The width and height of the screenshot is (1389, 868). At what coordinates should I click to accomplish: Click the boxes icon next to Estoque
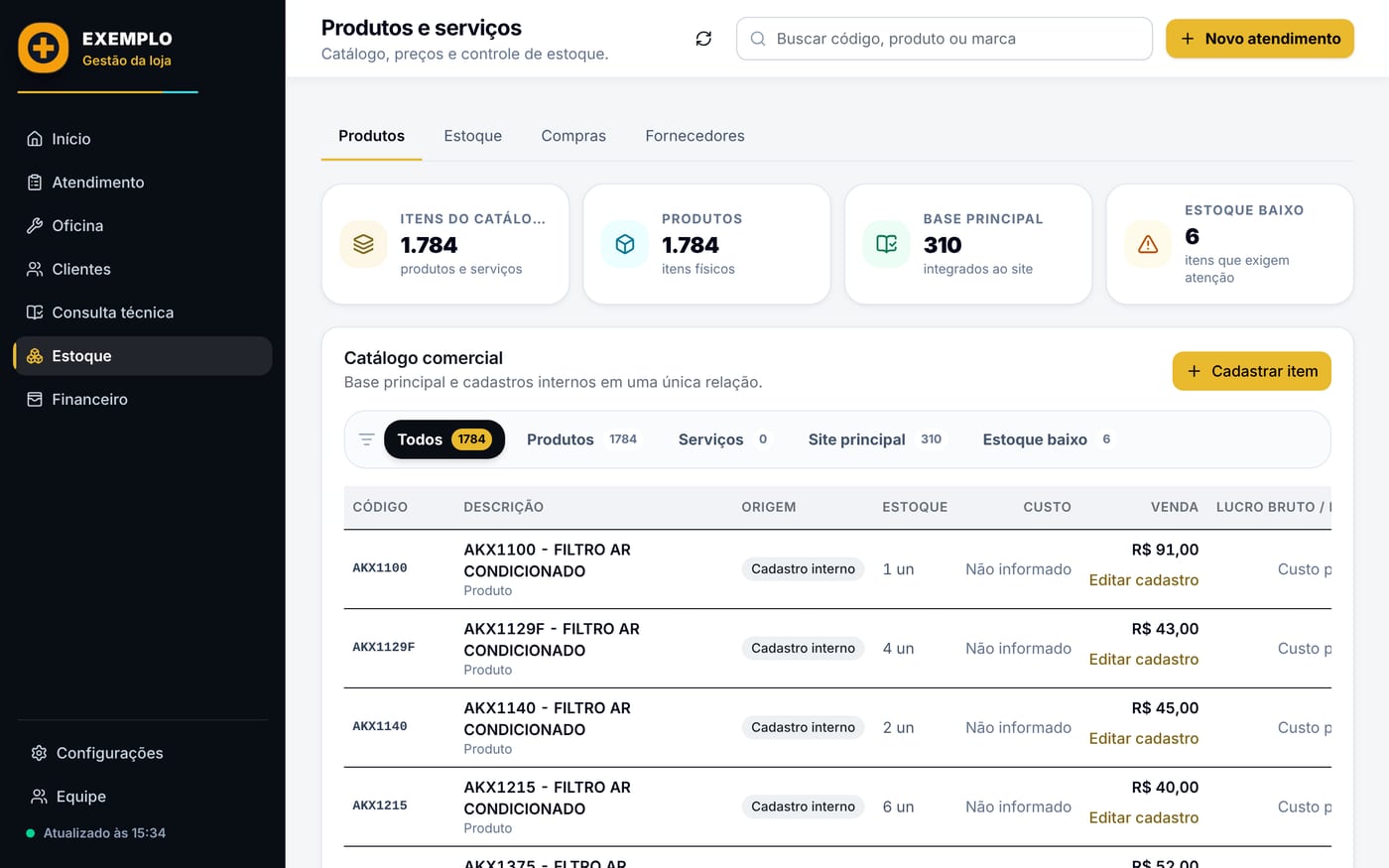35,356
